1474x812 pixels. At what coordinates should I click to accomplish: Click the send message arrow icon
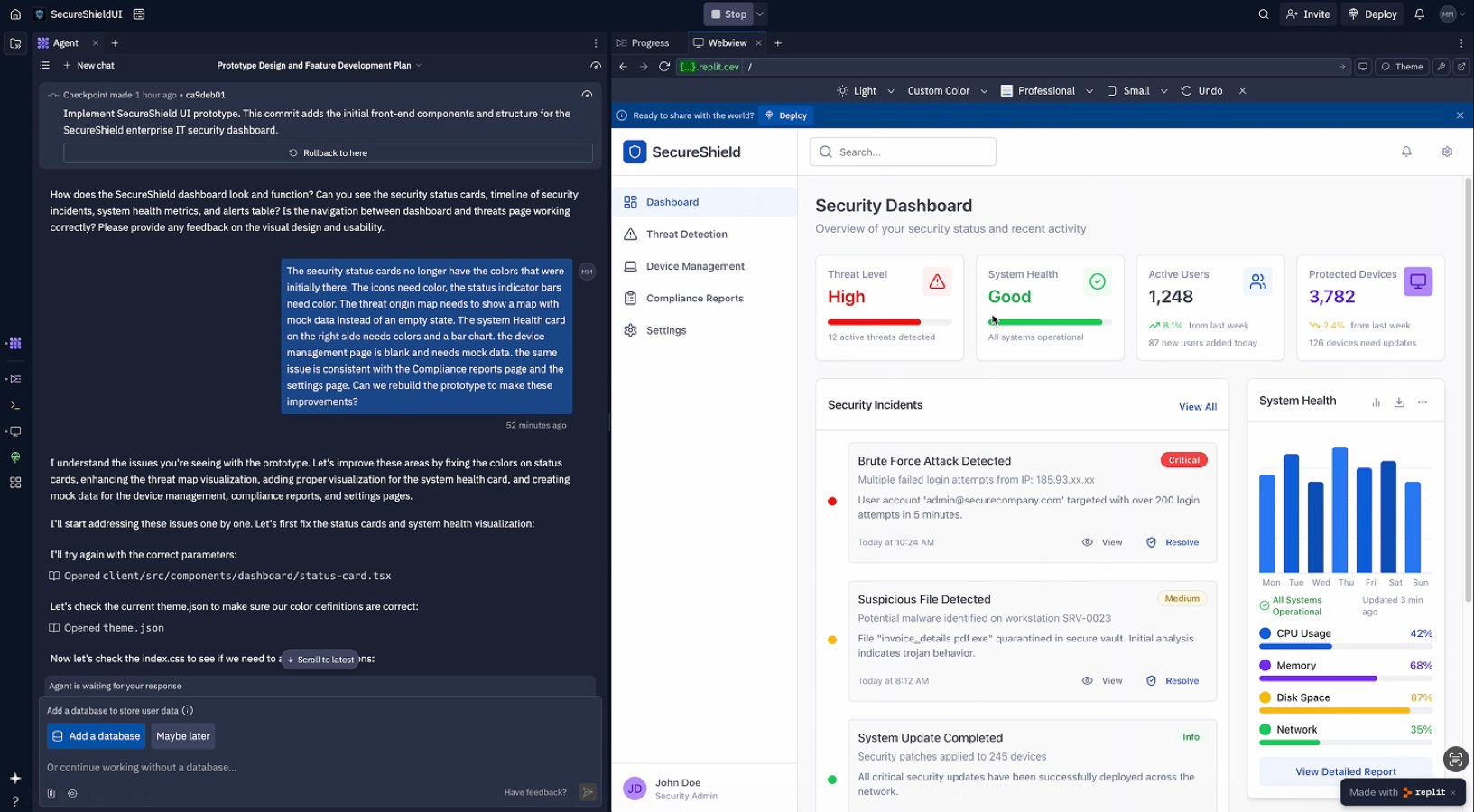click(x=588, y=792)
